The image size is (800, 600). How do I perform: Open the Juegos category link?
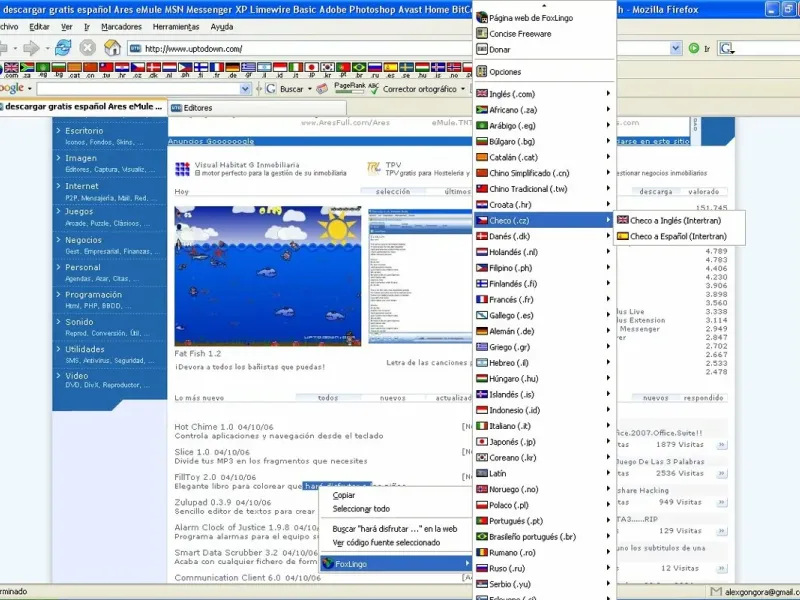click(79, 211)
